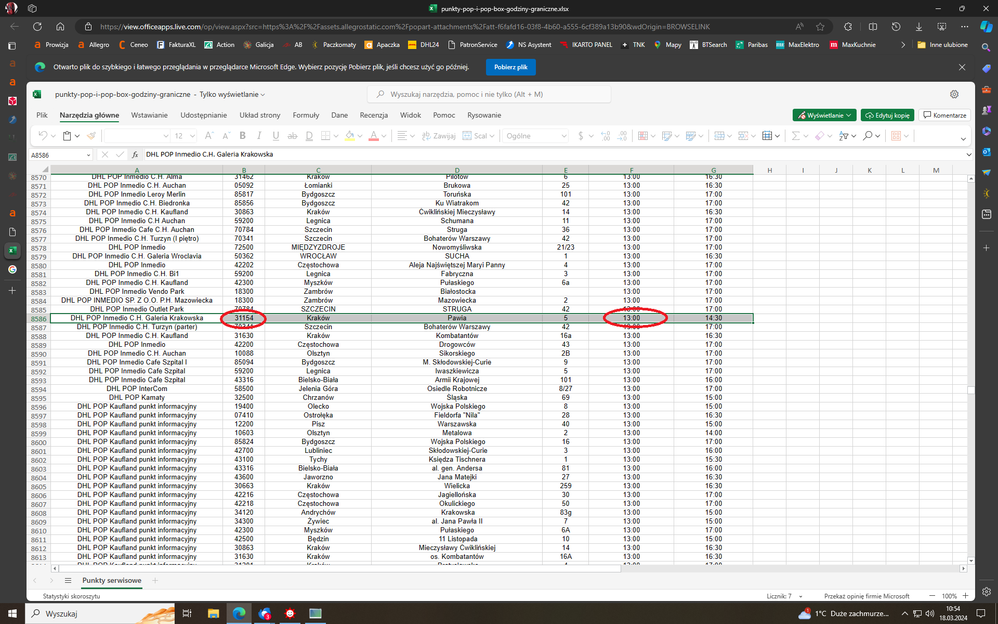Click the font color icon
Screen dimensions: 998x624
(x=373, y=136)
